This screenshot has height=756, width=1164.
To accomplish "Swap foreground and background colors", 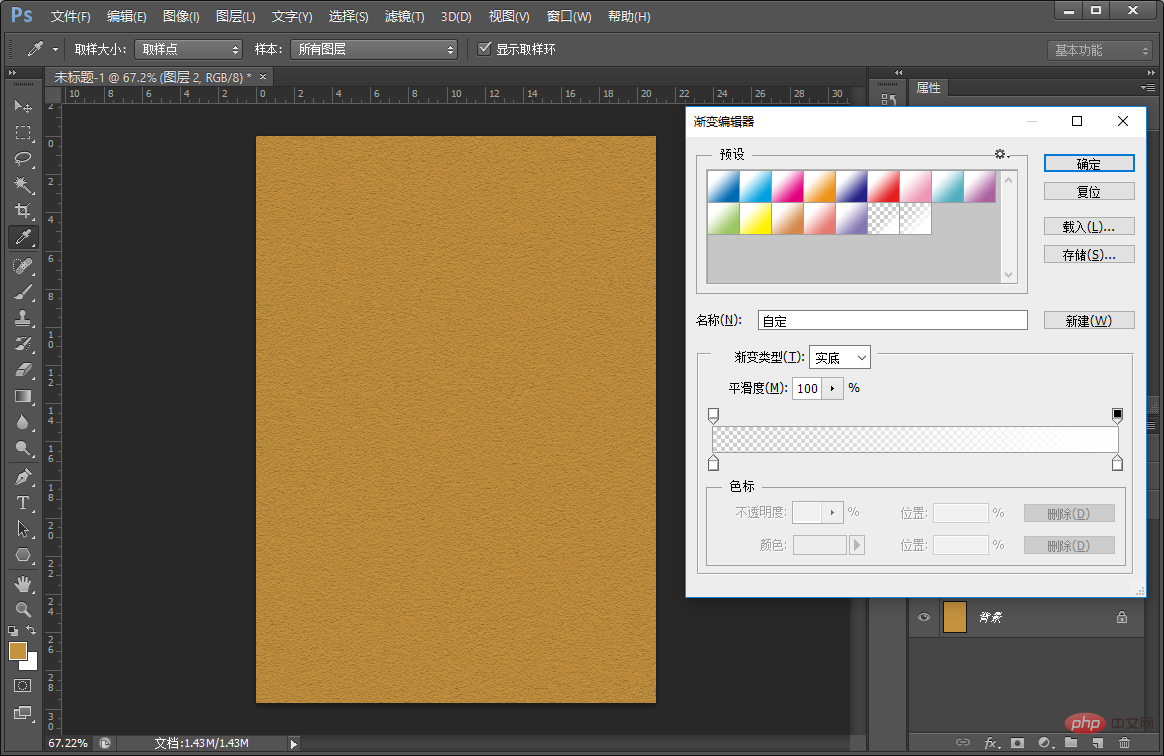I will 31,630.
